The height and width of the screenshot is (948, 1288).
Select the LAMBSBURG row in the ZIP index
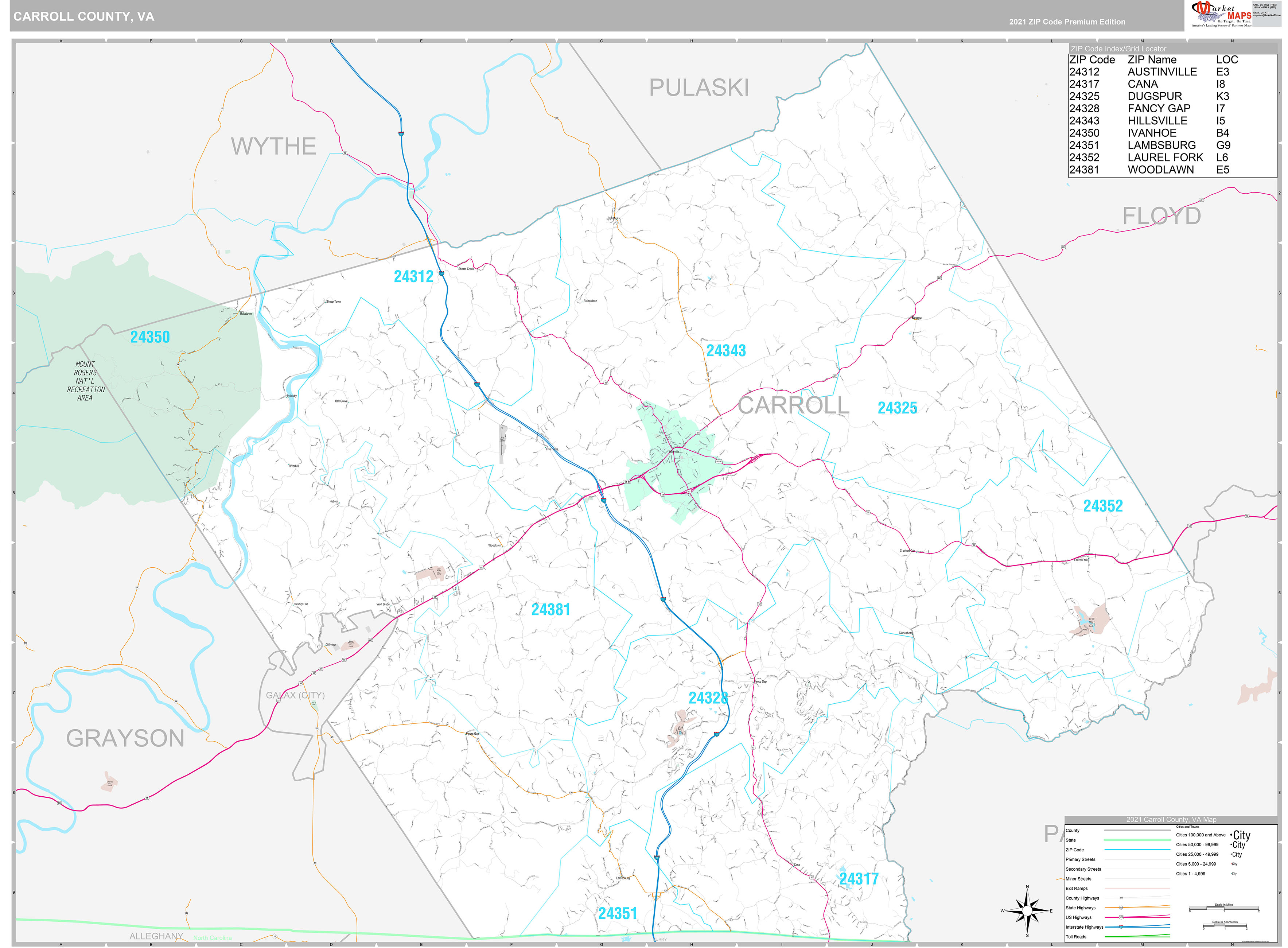coord(1172,145)
